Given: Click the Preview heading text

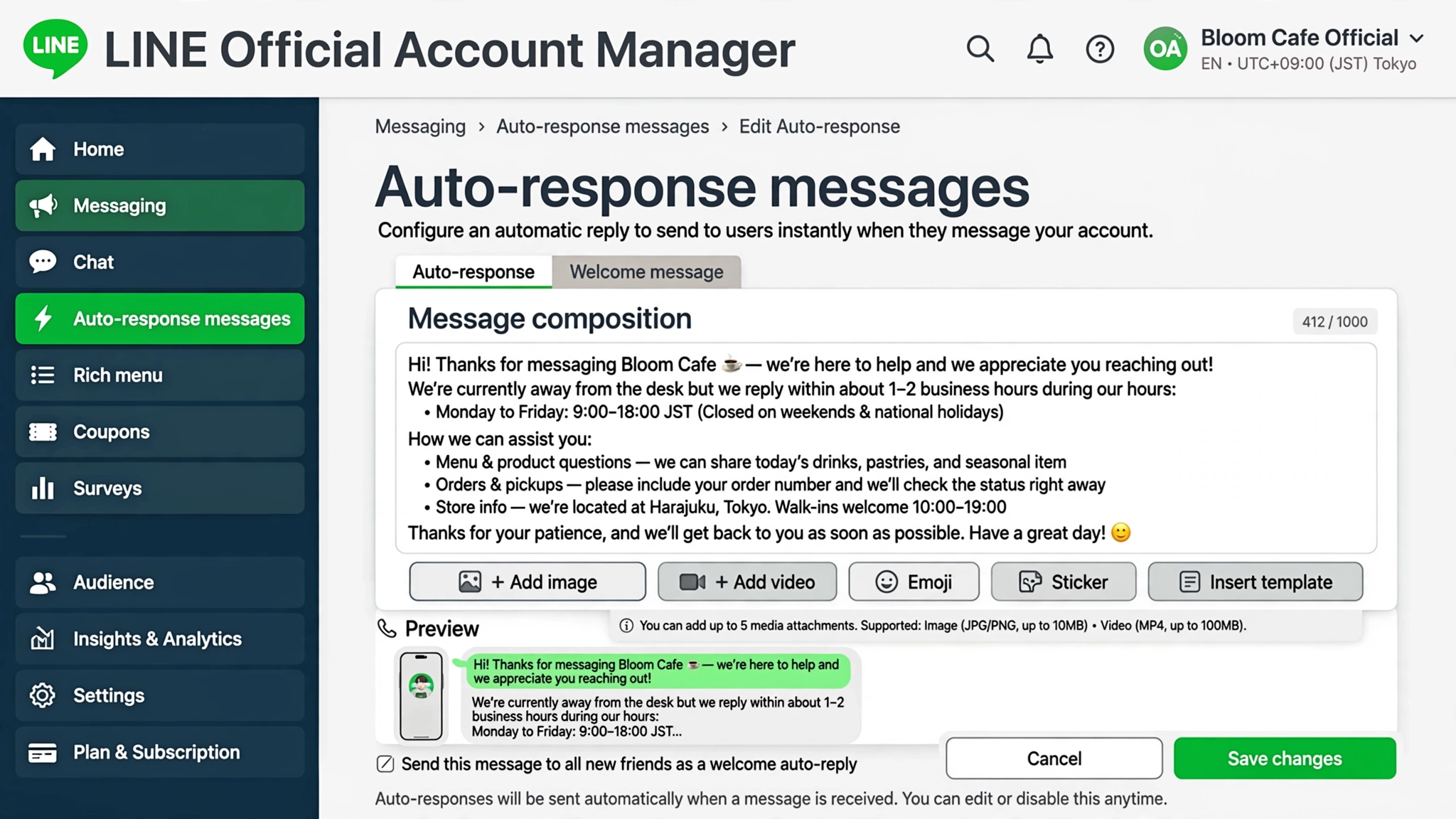Looking at the screenshot, I should tap(442, 629).
